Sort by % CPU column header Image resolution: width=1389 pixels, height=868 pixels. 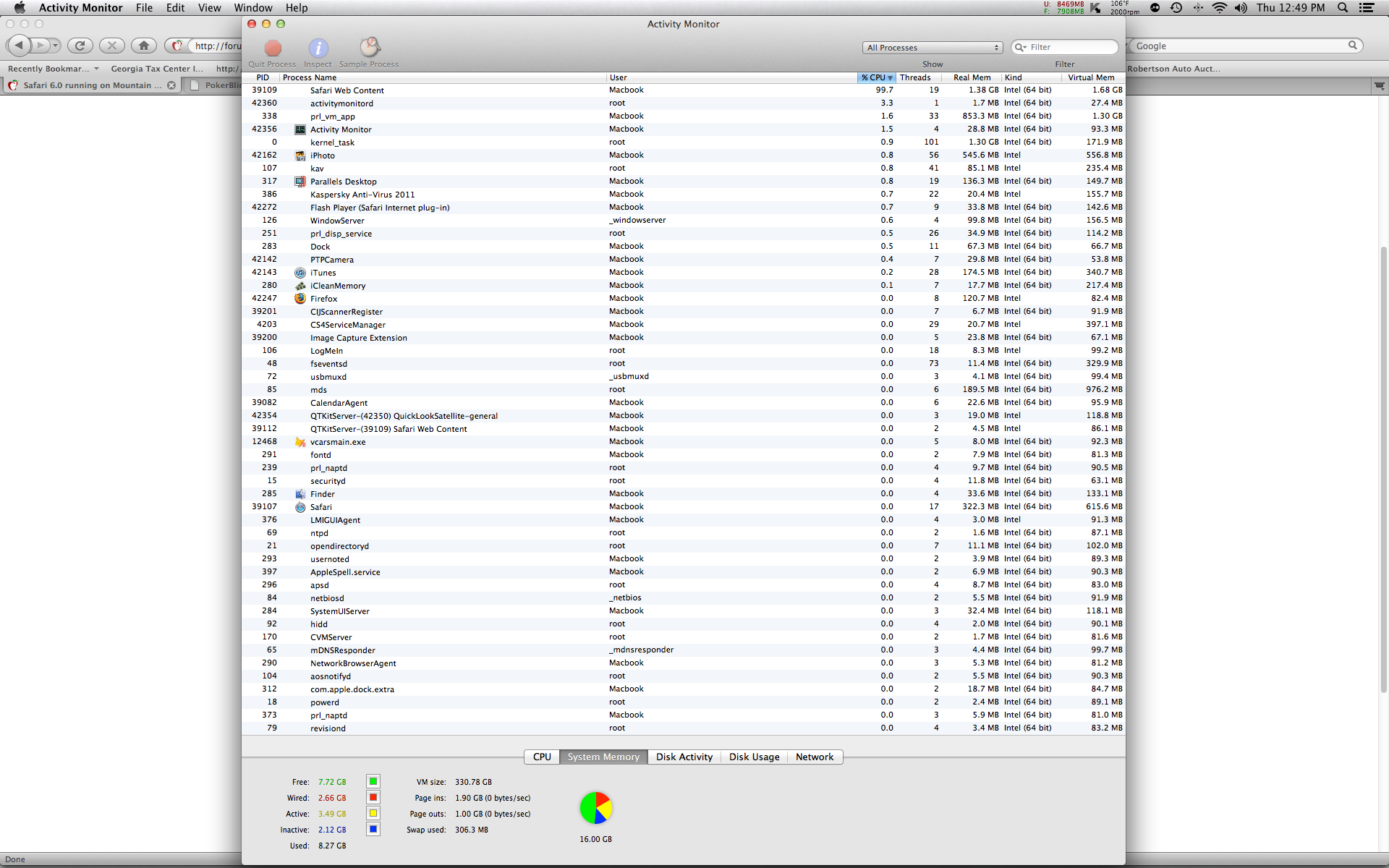tap(877, 77)
